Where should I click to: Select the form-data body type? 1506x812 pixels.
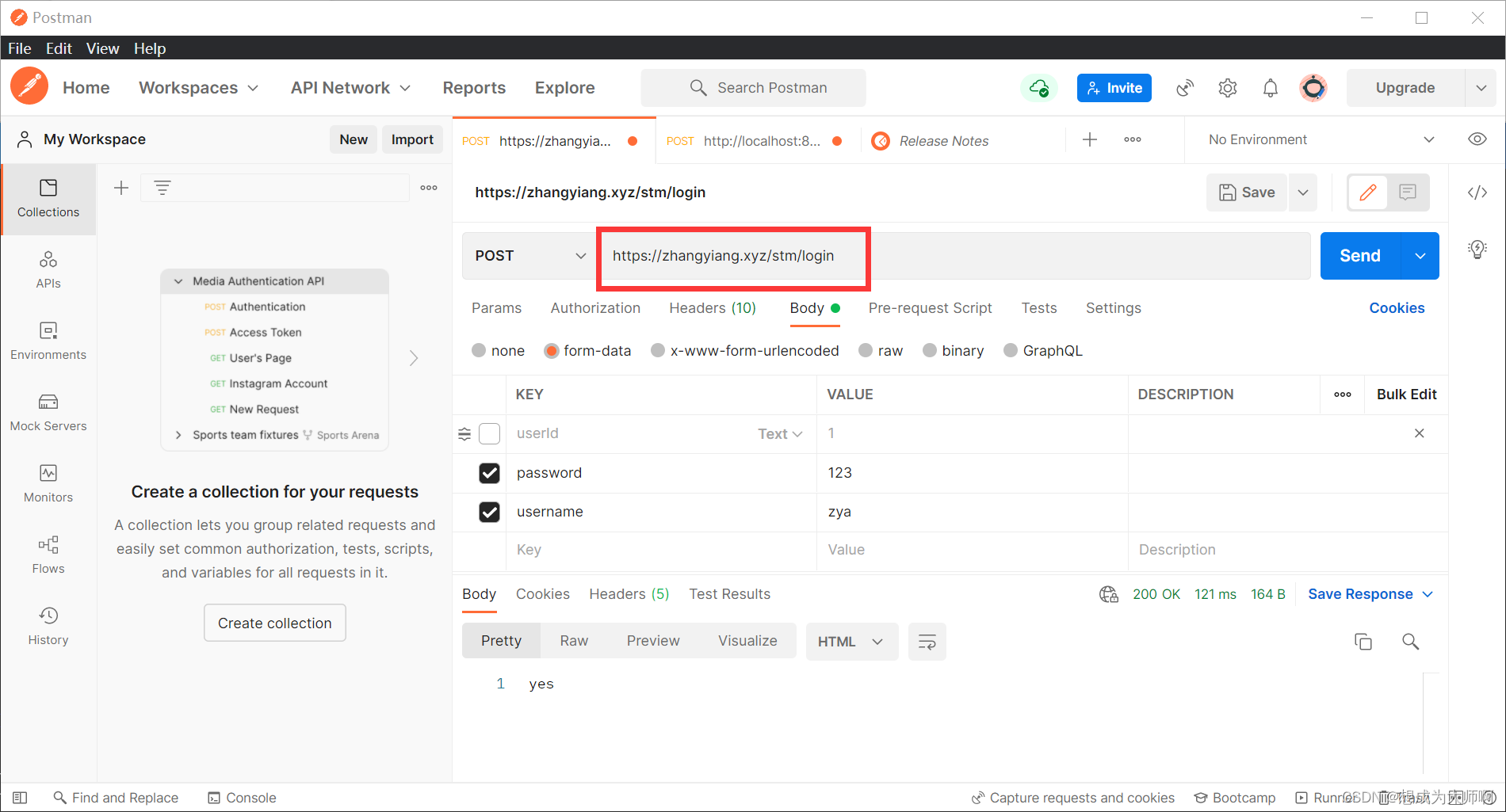click(552, 350)
